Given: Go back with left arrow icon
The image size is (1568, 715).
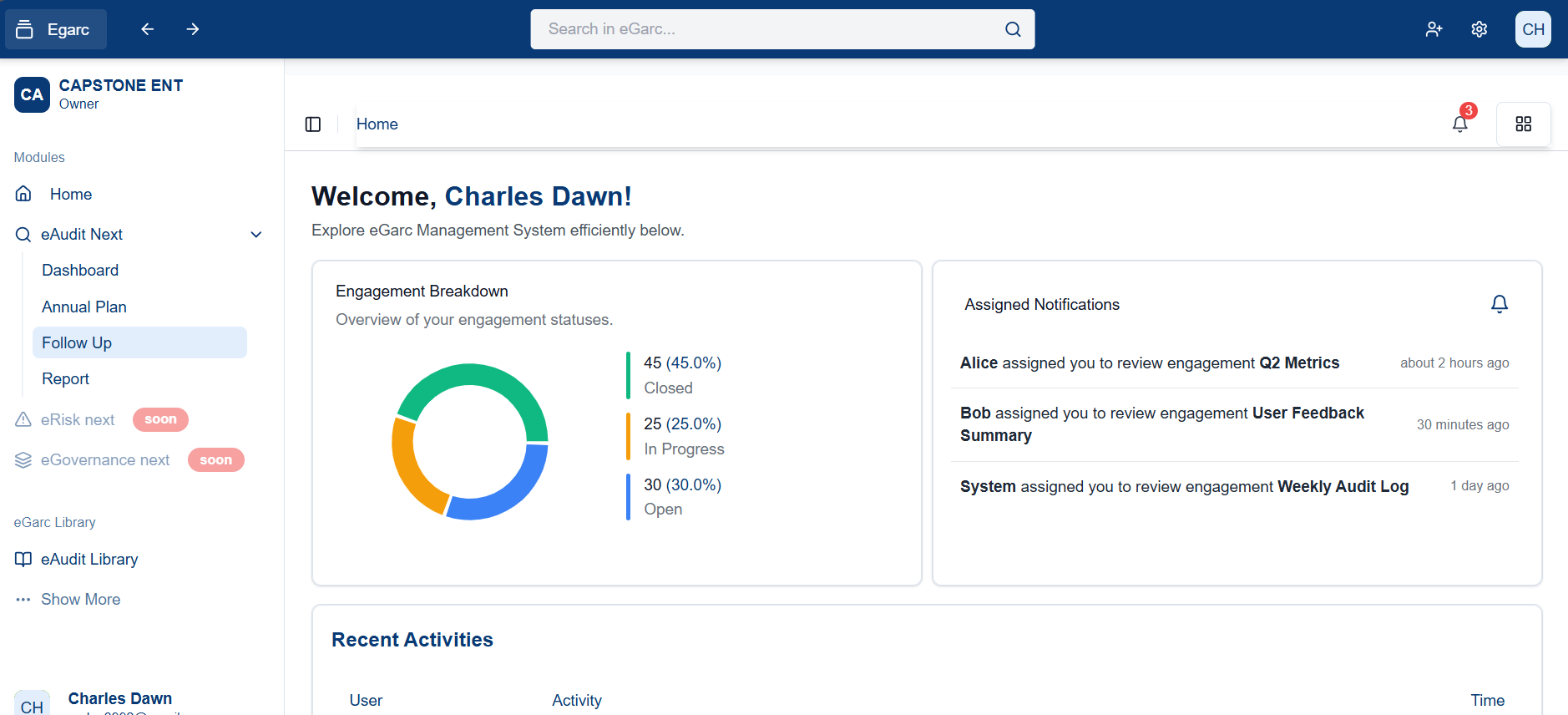Looking at the screenshot, I should [148, 29].
